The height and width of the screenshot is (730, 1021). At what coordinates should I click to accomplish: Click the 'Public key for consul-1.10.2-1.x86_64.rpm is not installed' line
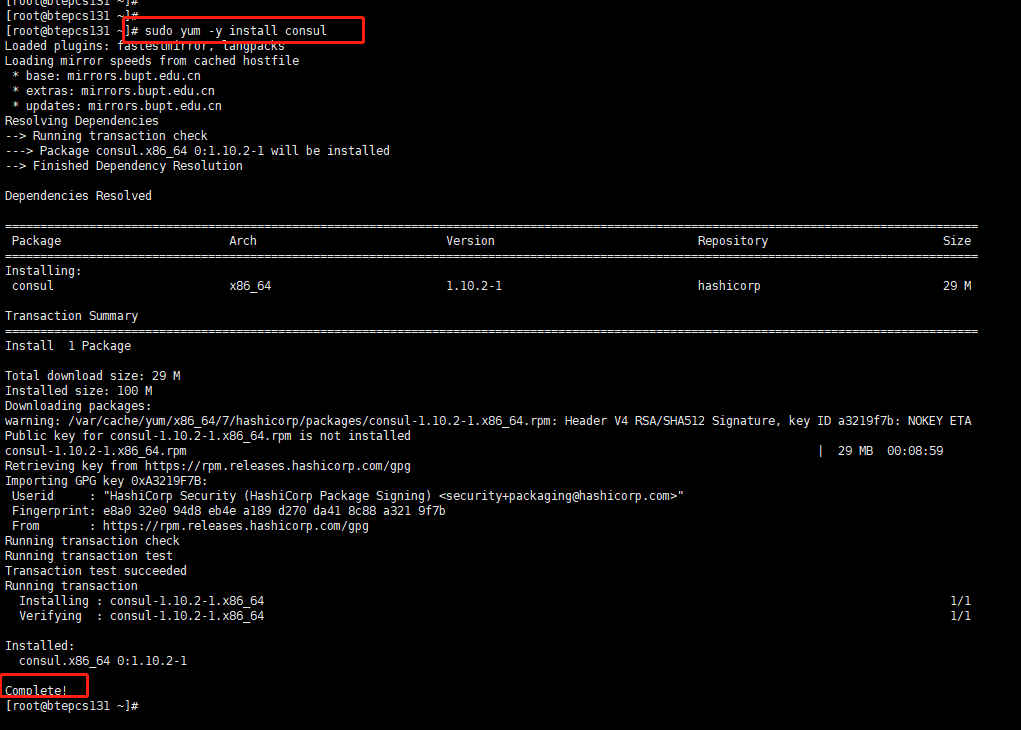coord(208,435)
